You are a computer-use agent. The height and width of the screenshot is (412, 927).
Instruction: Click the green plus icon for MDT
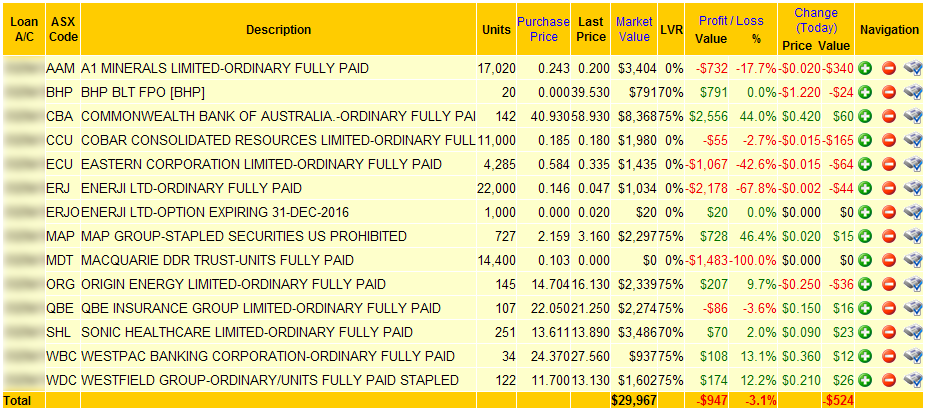pyautogui.click(x=866, y=260)
